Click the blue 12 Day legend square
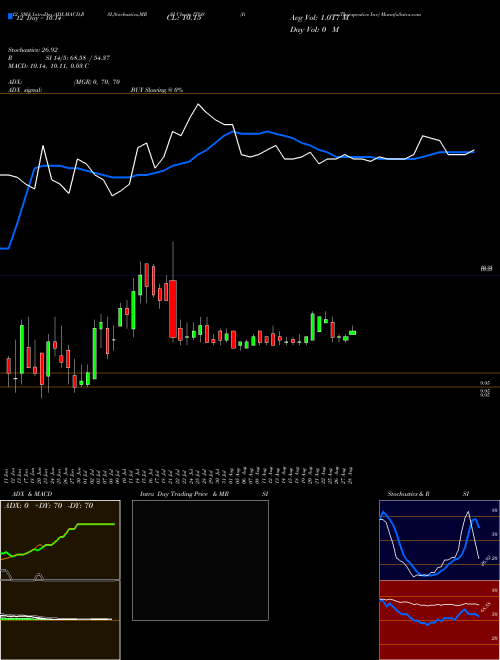 click(x=11, y=17)
